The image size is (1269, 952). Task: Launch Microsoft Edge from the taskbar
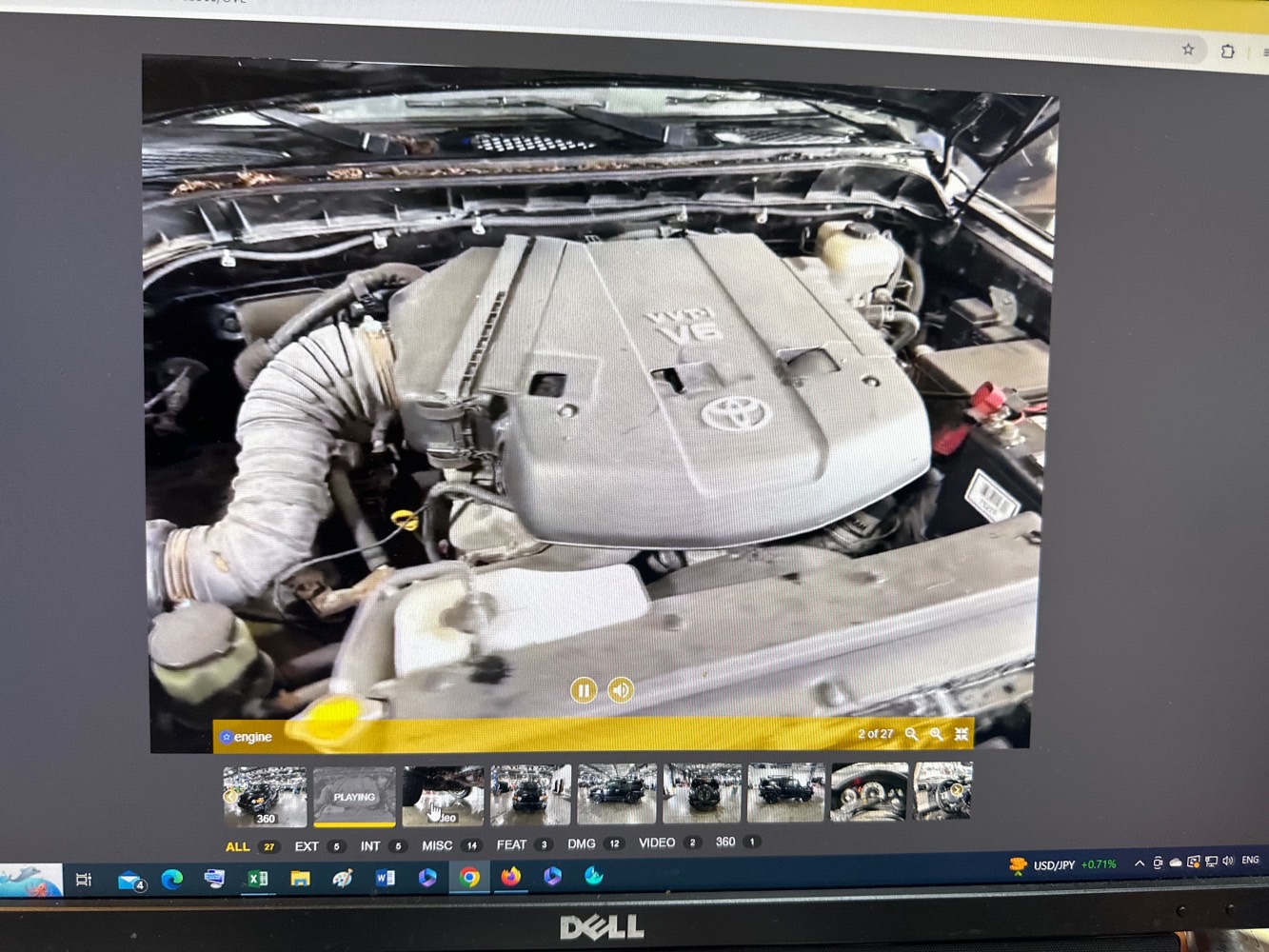point(172,880)
